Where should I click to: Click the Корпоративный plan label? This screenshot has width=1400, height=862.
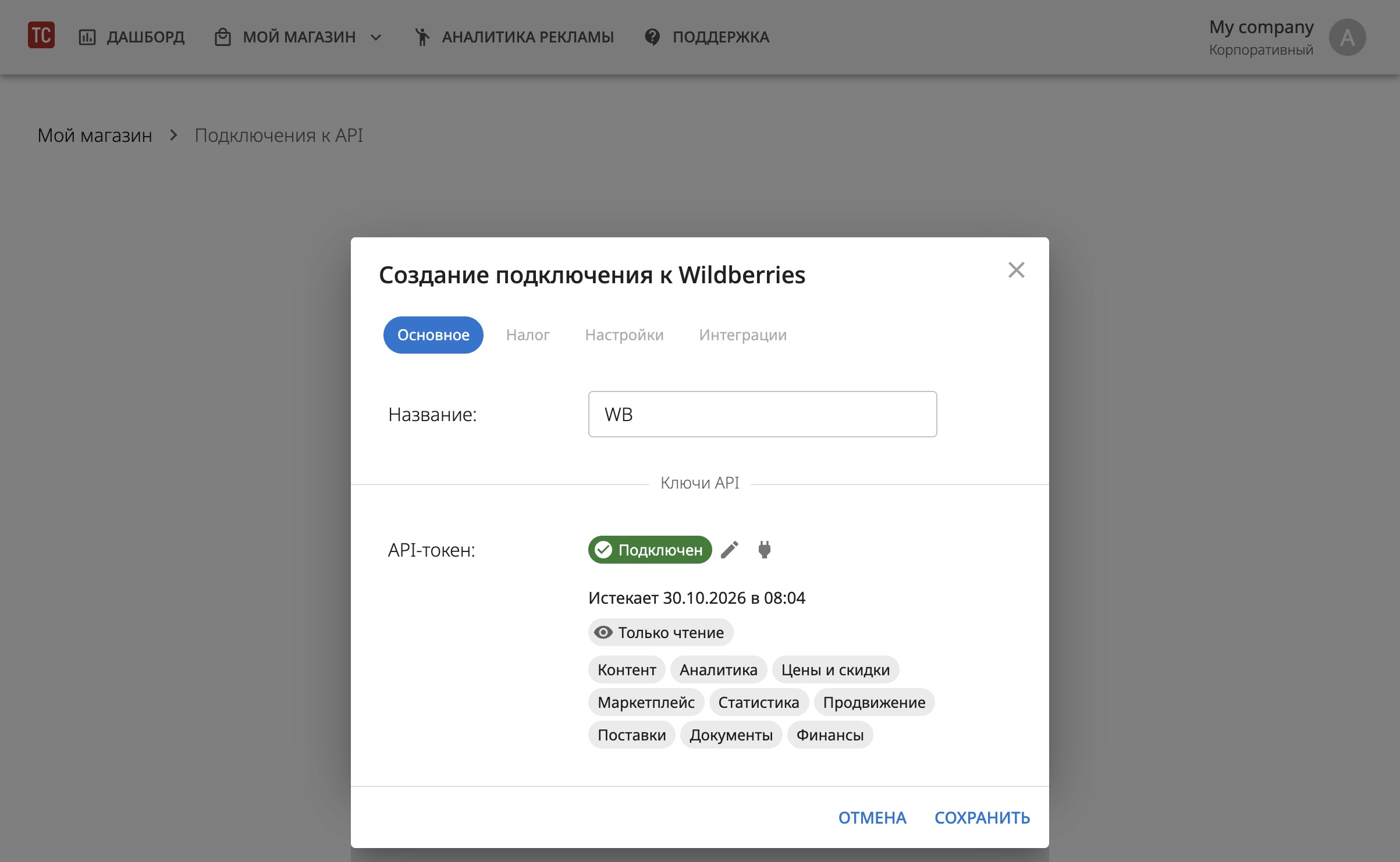(x=1262, y=50)
